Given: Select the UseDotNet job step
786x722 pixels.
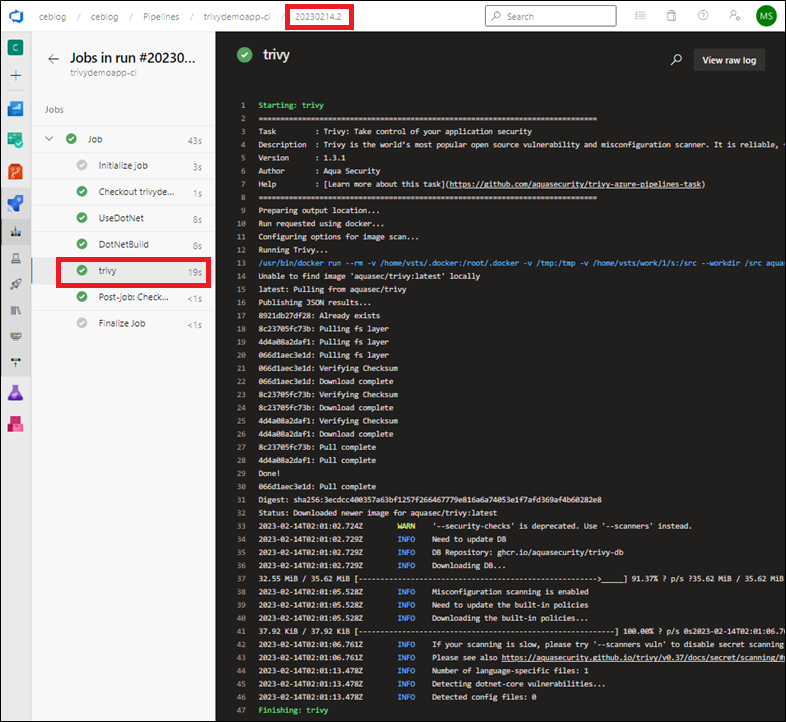Looking at the screenshot, I should (122, 218).
